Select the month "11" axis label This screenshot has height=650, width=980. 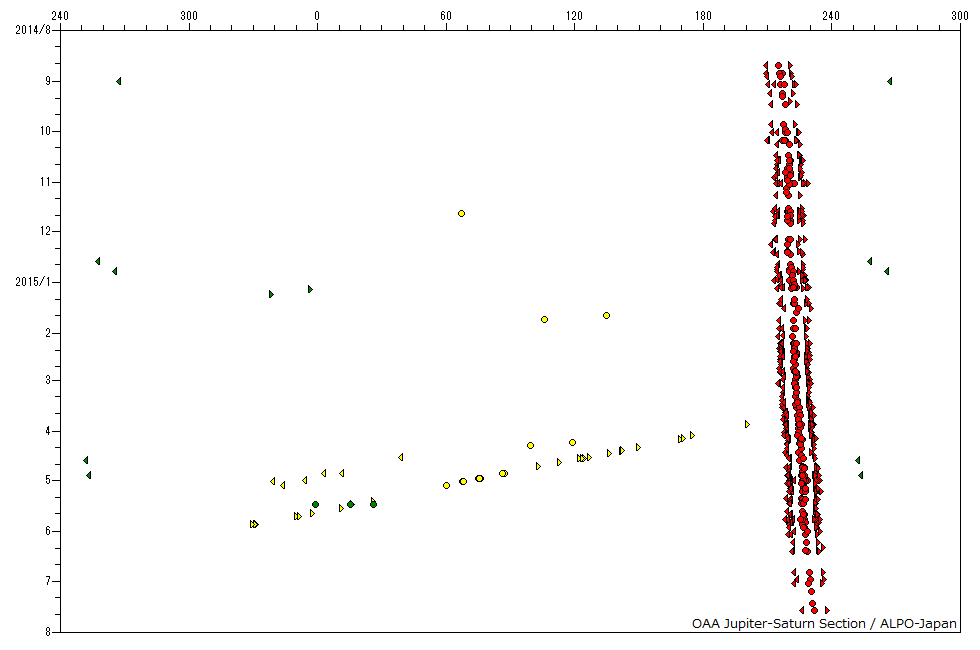(46, 182)
